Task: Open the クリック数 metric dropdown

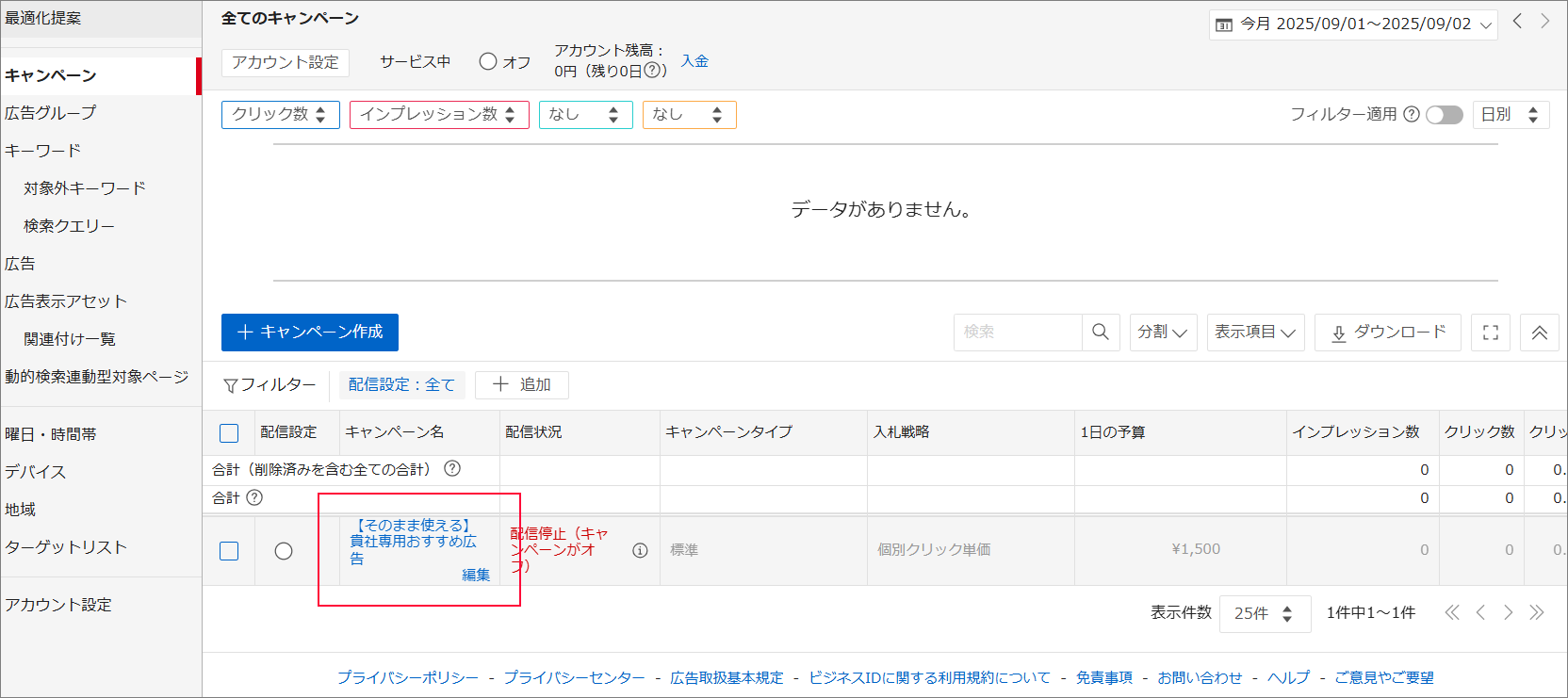Action: click(x=280, y=114)
